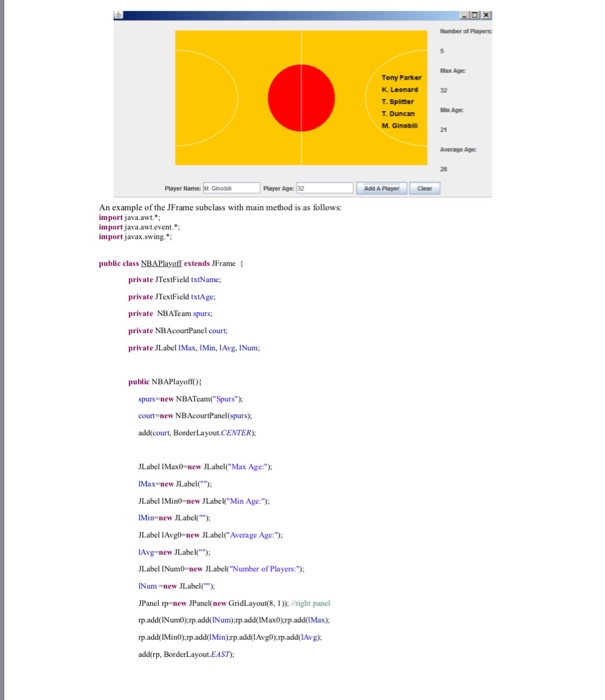The width and height of the screenshot is (605, 700).
Task: Click the T. Splitter name on court
Action: [398, 102]
